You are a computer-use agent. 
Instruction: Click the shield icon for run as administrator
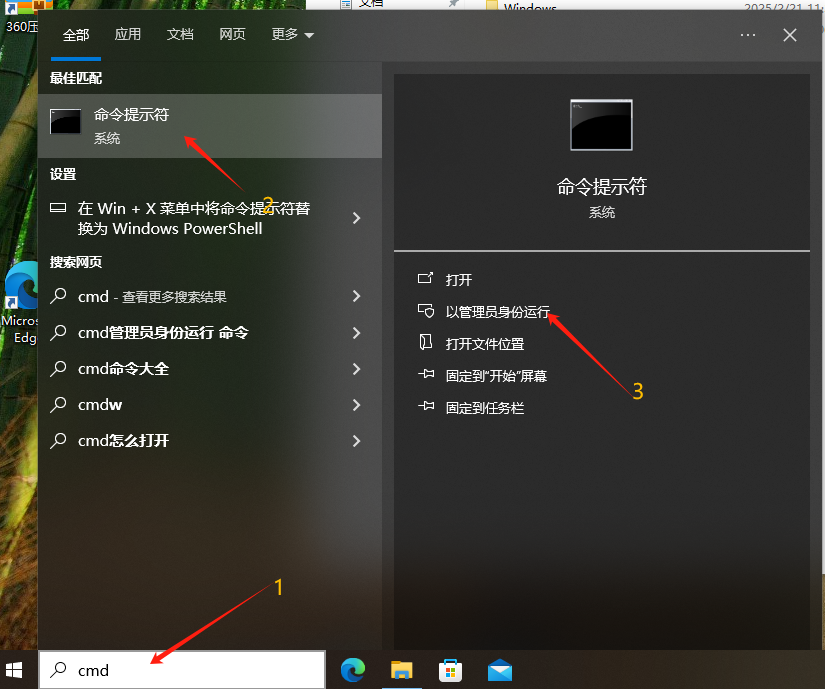click(x=426, y=311)
